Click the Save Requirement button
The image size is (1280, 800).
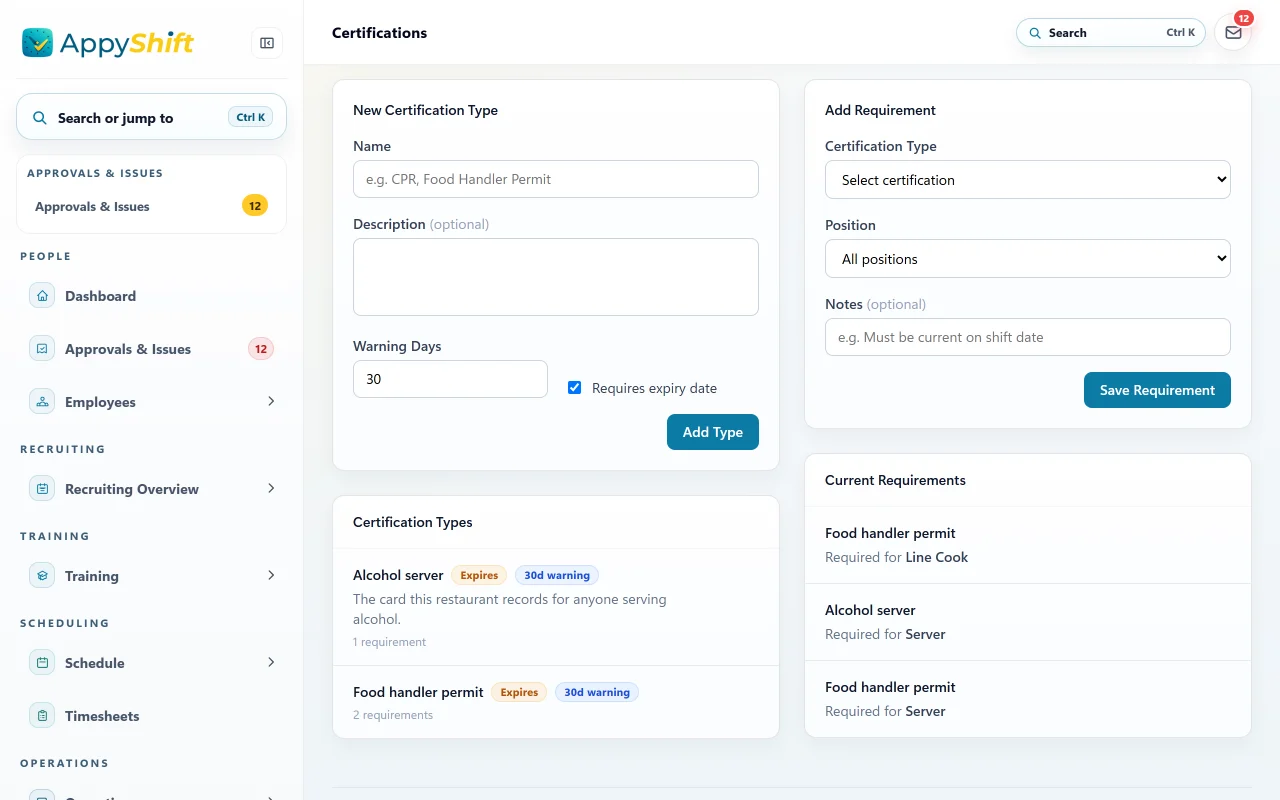tap(1157, 390)
